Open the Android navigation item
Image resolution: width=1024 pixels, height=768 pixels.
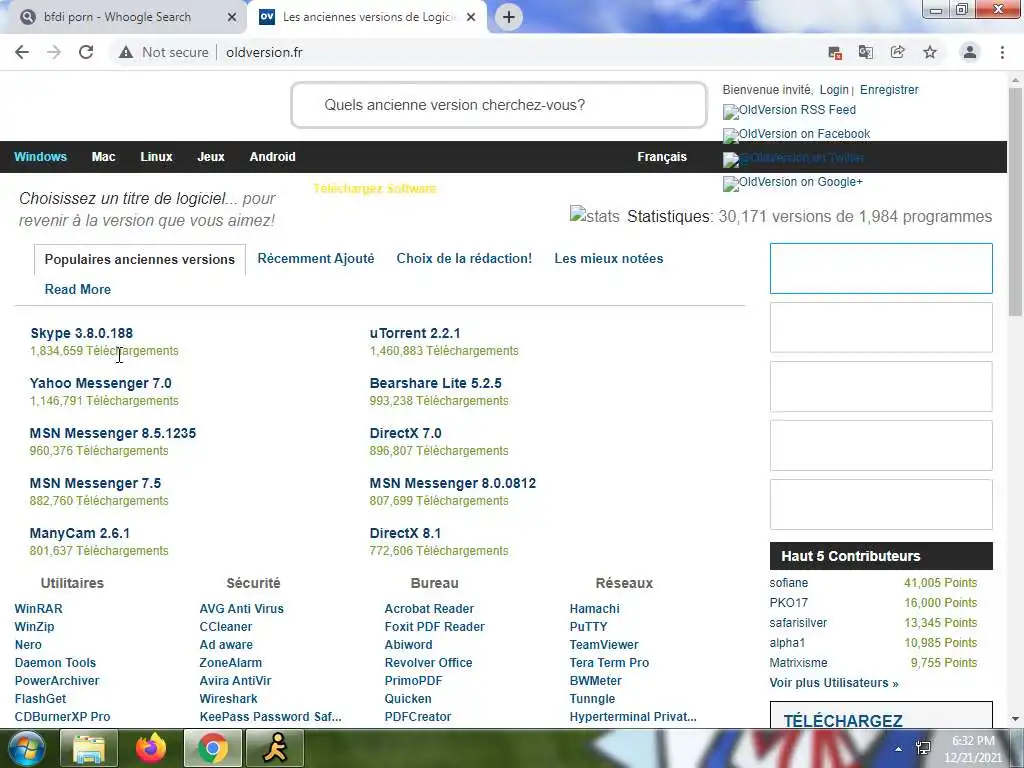pos(272,157)
